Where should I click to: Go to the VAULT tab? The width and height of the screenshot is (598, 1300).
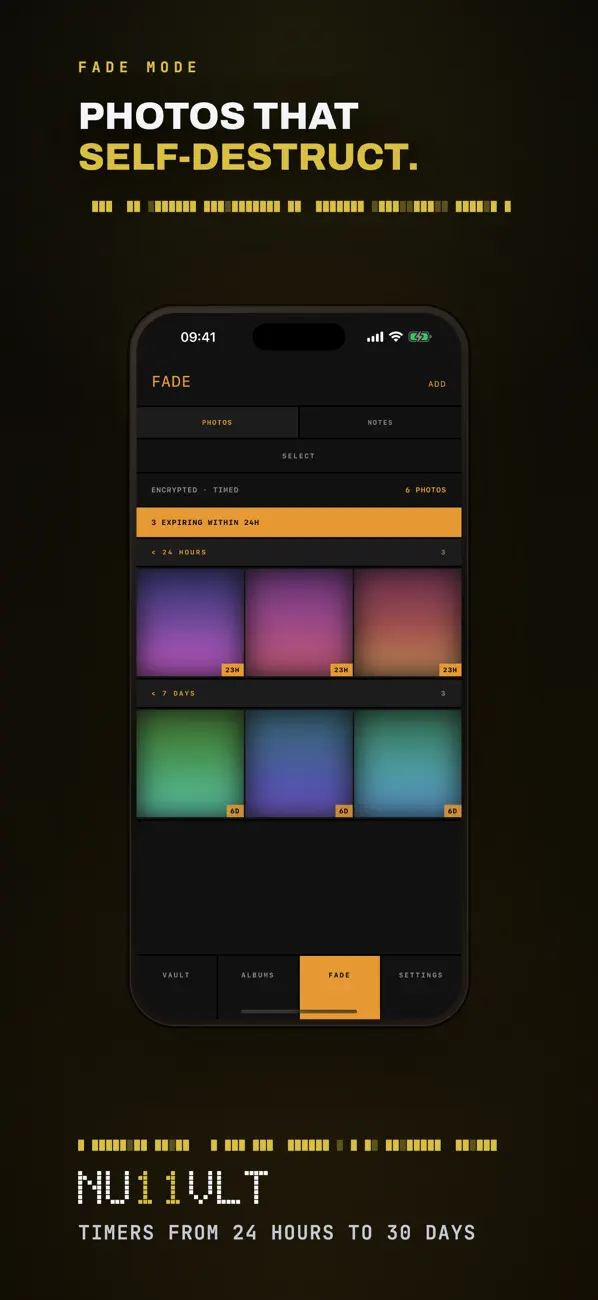coord(176,987)
